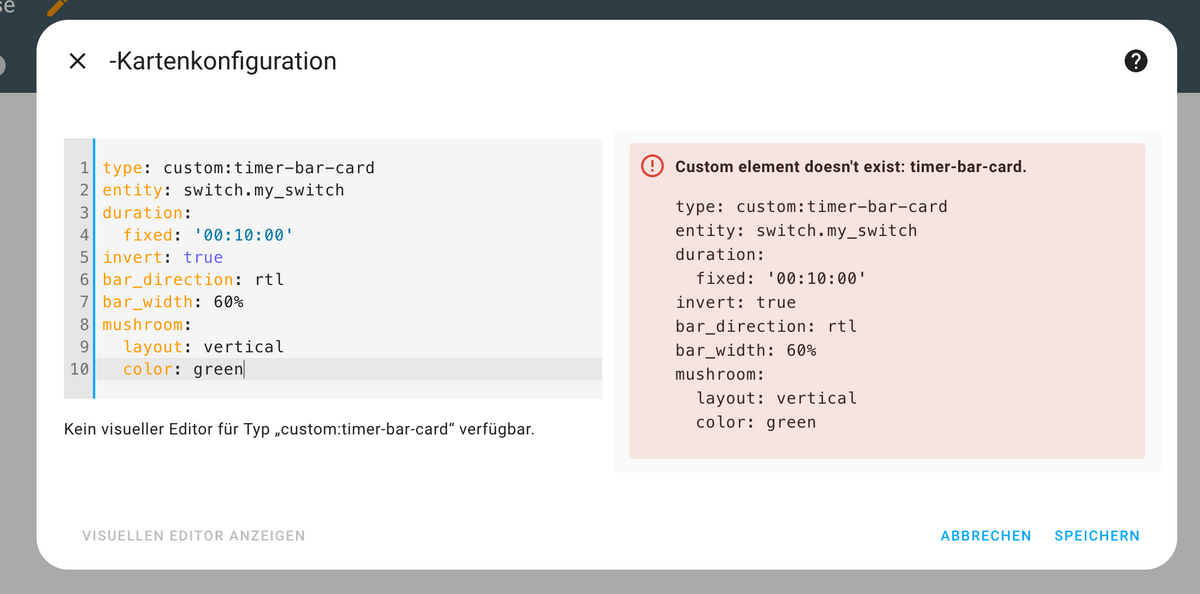The image size is (1200, 594).
Task: Close the Kartenkonfiguration dialog with the X
Action: pyautogui.click(x=77, y=61)
